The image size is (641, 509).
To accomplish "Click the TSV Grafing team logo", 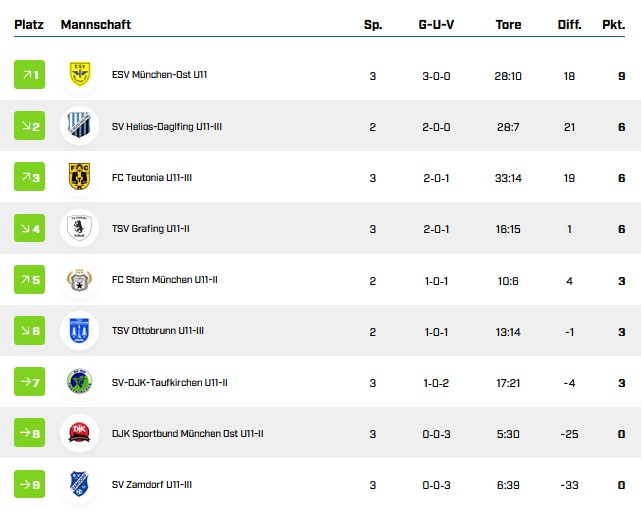I will (79, 229).
